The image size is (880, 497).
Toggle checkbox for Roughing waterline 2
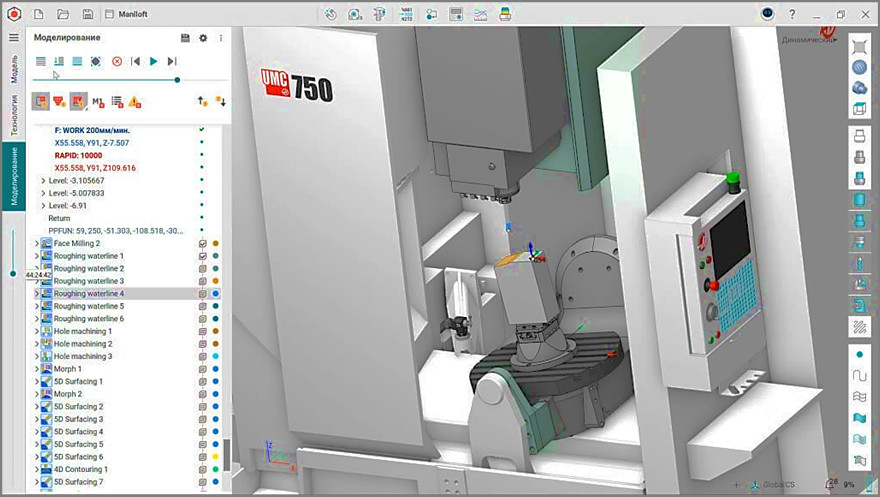point(203,269)
